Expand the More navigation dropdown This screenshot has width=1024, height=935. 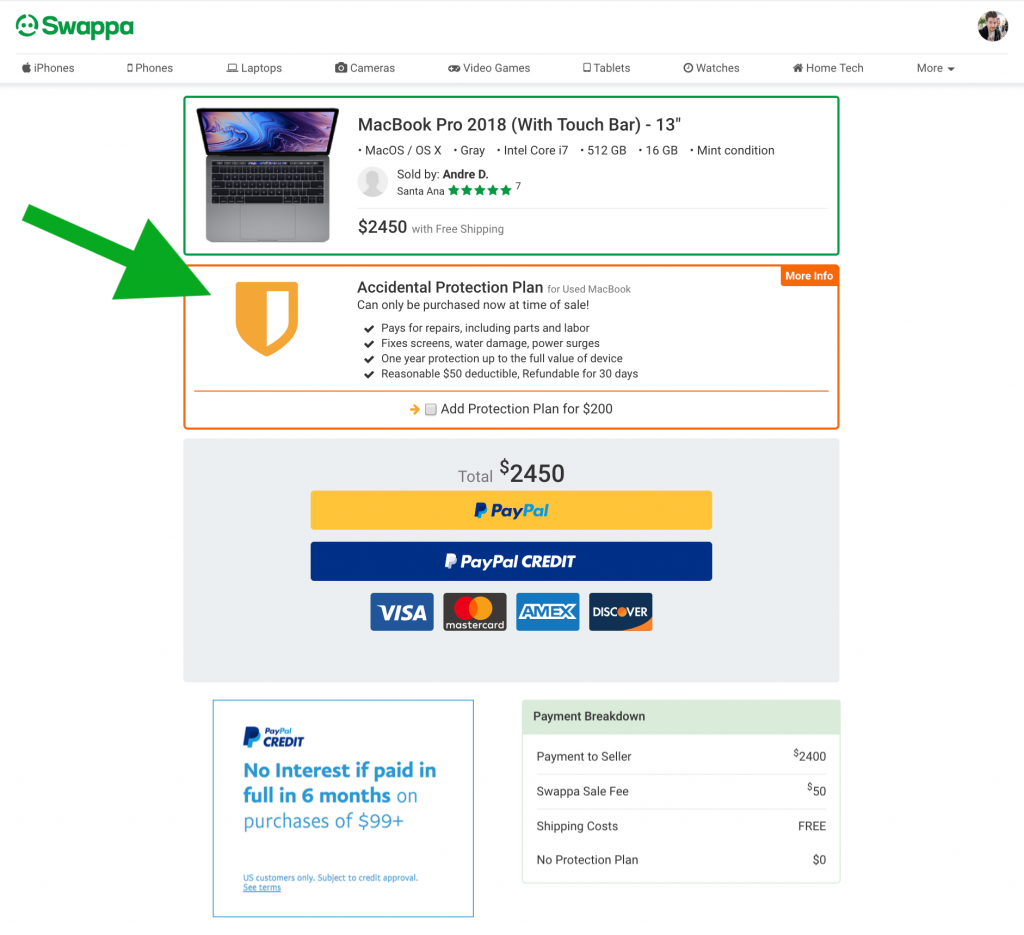point(935,68)
